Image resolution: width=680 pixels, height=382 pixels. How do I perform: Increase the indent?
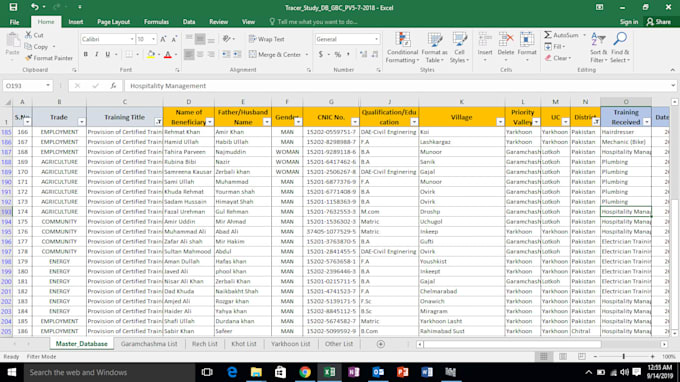coord(237,54)
